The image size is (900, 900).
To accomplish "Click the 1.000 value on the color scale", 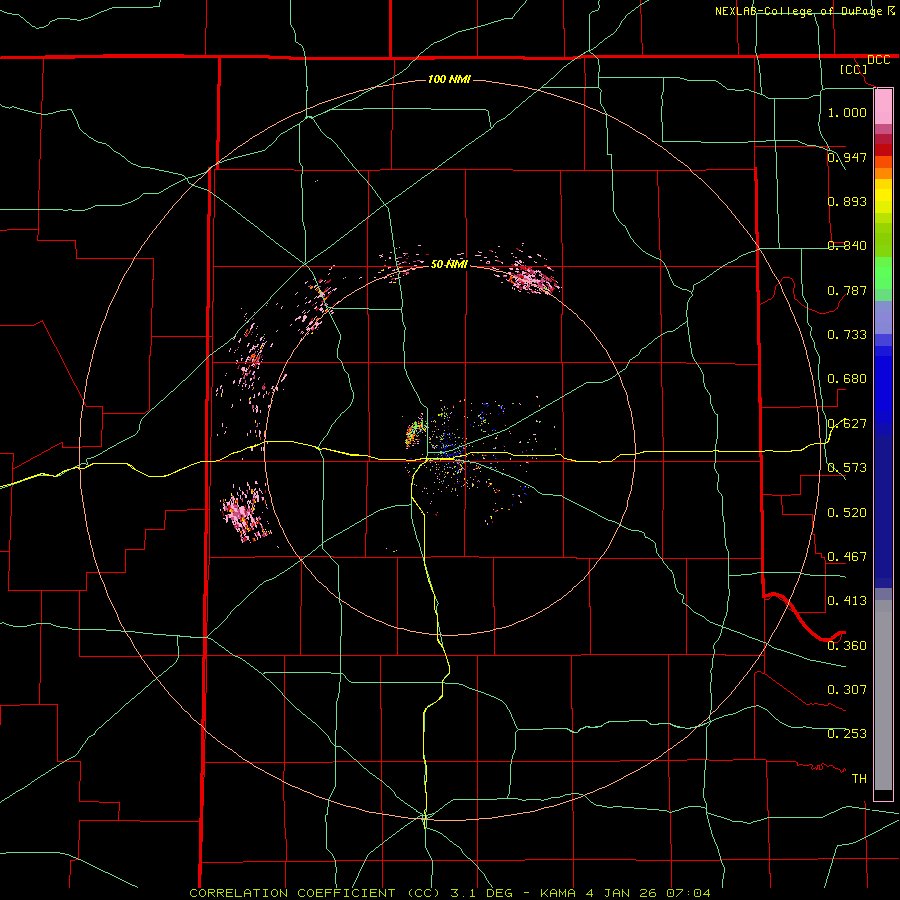I will (x=847, y=112).
